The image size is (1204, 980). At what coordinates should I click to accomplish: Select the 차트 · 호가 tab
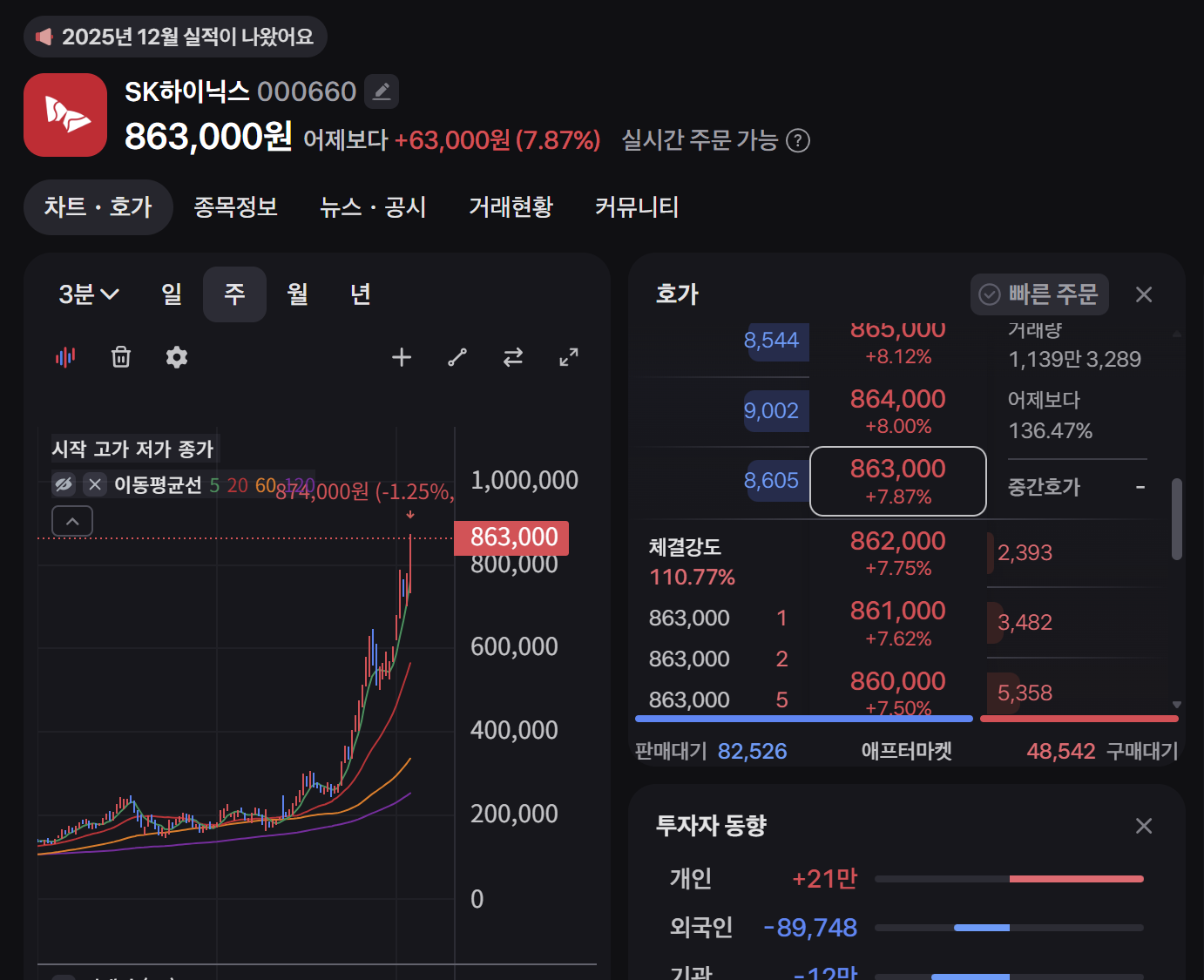[x=98, y=207]
